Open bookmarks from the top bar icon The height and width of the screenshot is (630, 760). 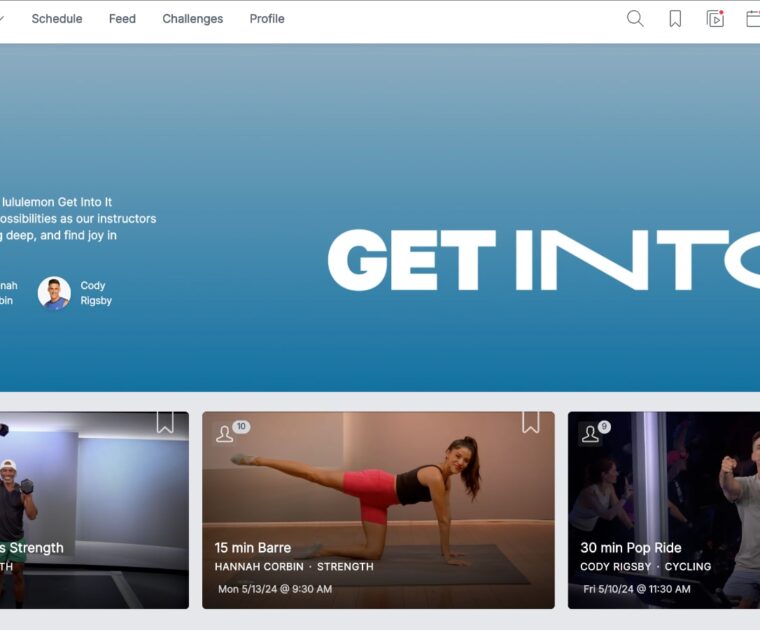coord(675,19)
